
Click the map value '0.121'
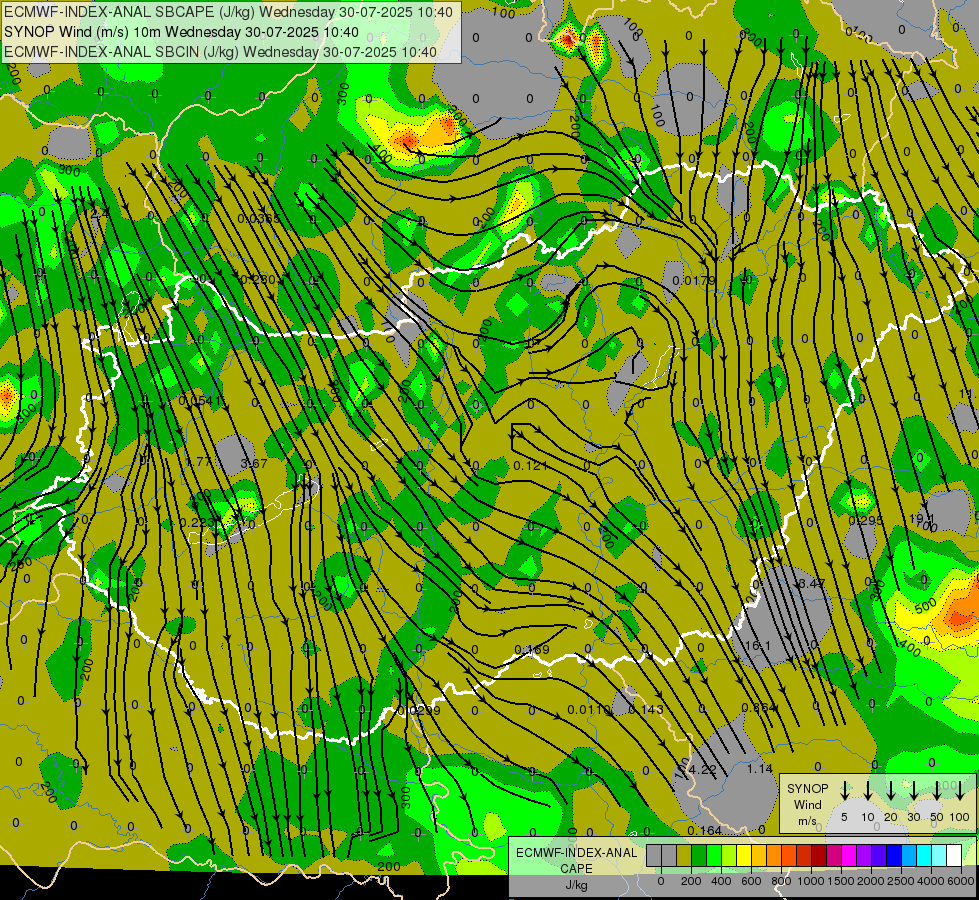pos(530,465)
